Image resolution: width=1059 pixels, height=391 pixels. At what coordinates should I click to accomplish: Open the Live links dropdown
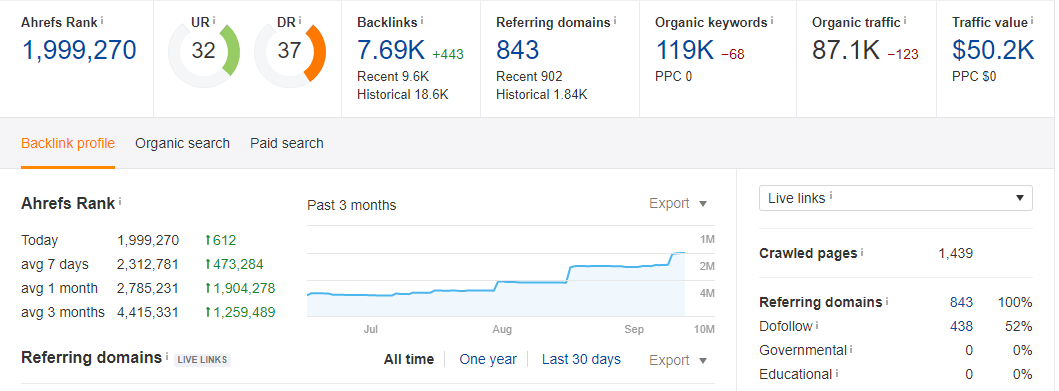pos(896,198)
